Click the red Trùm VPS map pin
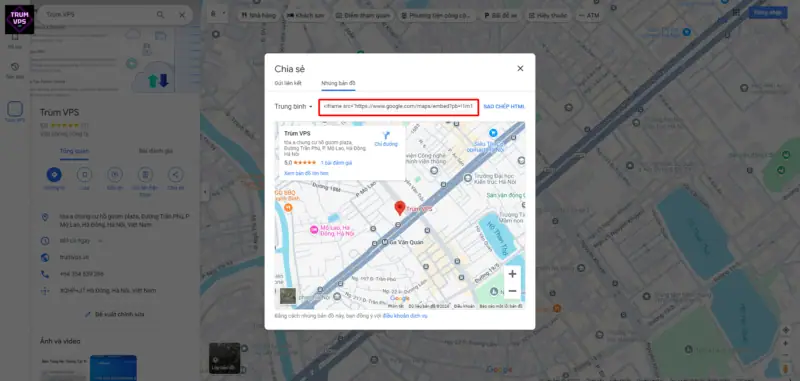The height and width of the screenshot is (381, 800). click(400, 208)
